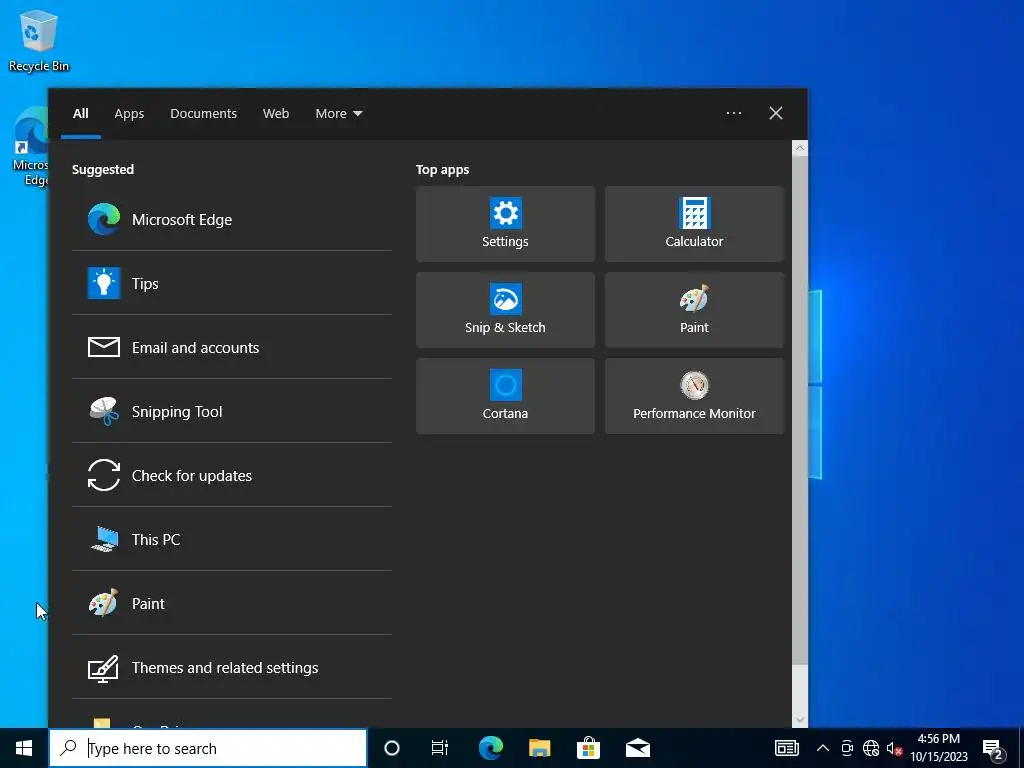Open This PC from suggestions

point(232,539)
